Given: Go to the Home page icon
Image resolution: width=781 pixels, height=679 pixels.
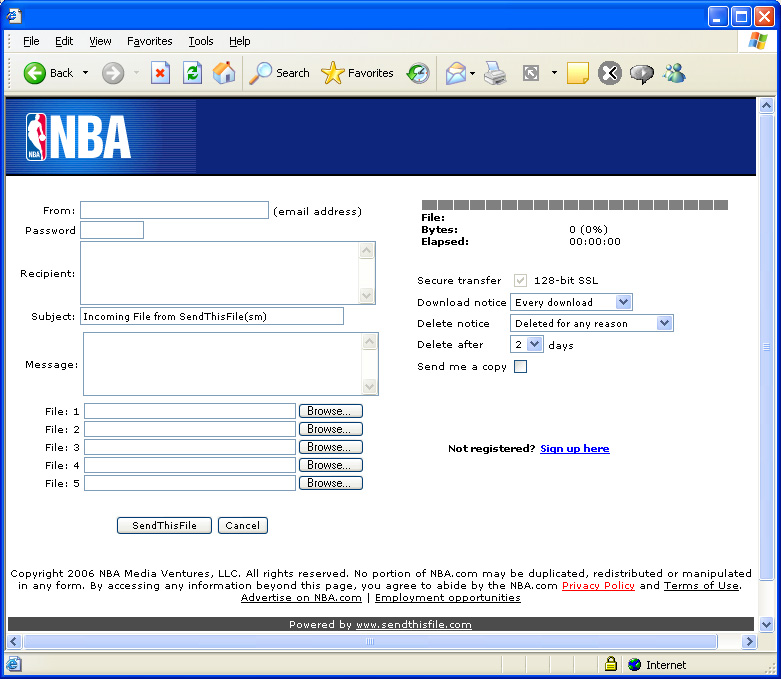Looking at the screenshot, I should pyautogui.click(x=224, y=73).
